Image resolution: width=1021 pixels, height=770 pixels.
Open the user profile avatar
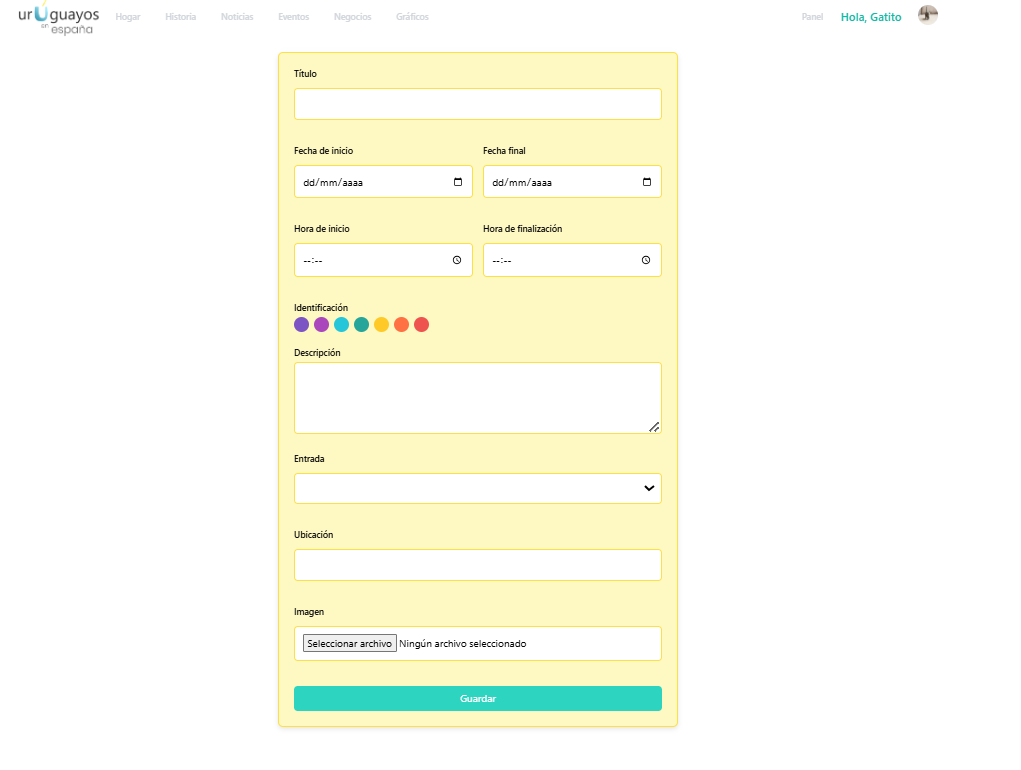tap(928, 15)
